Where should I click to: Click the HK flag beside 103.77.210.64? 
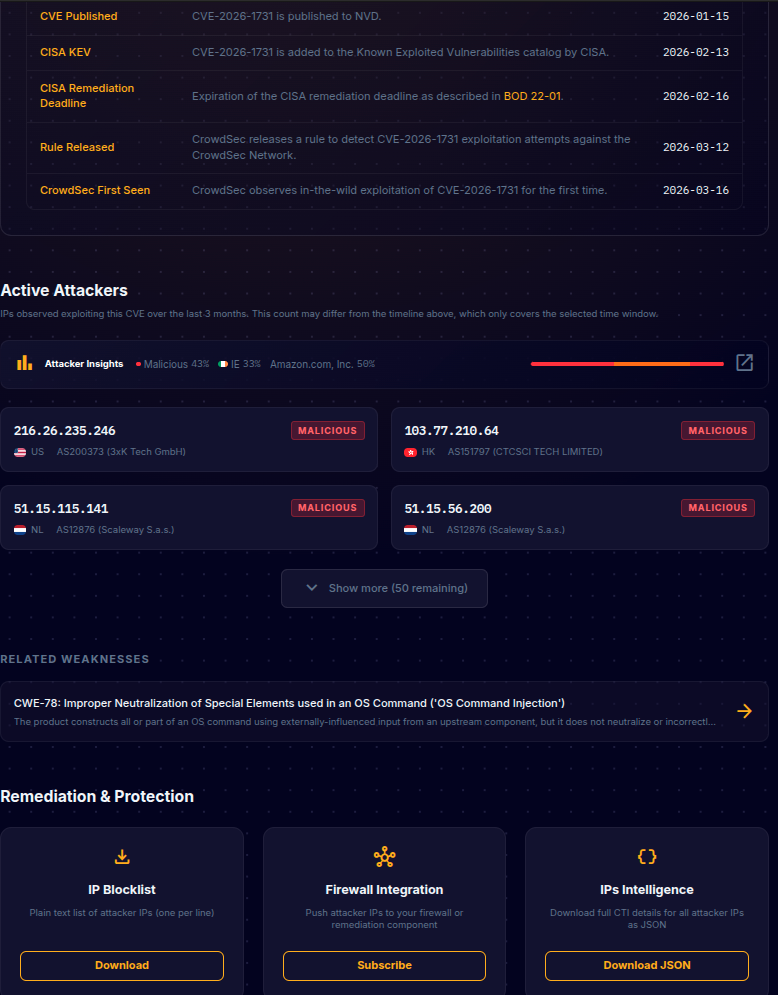coord(411,451)
